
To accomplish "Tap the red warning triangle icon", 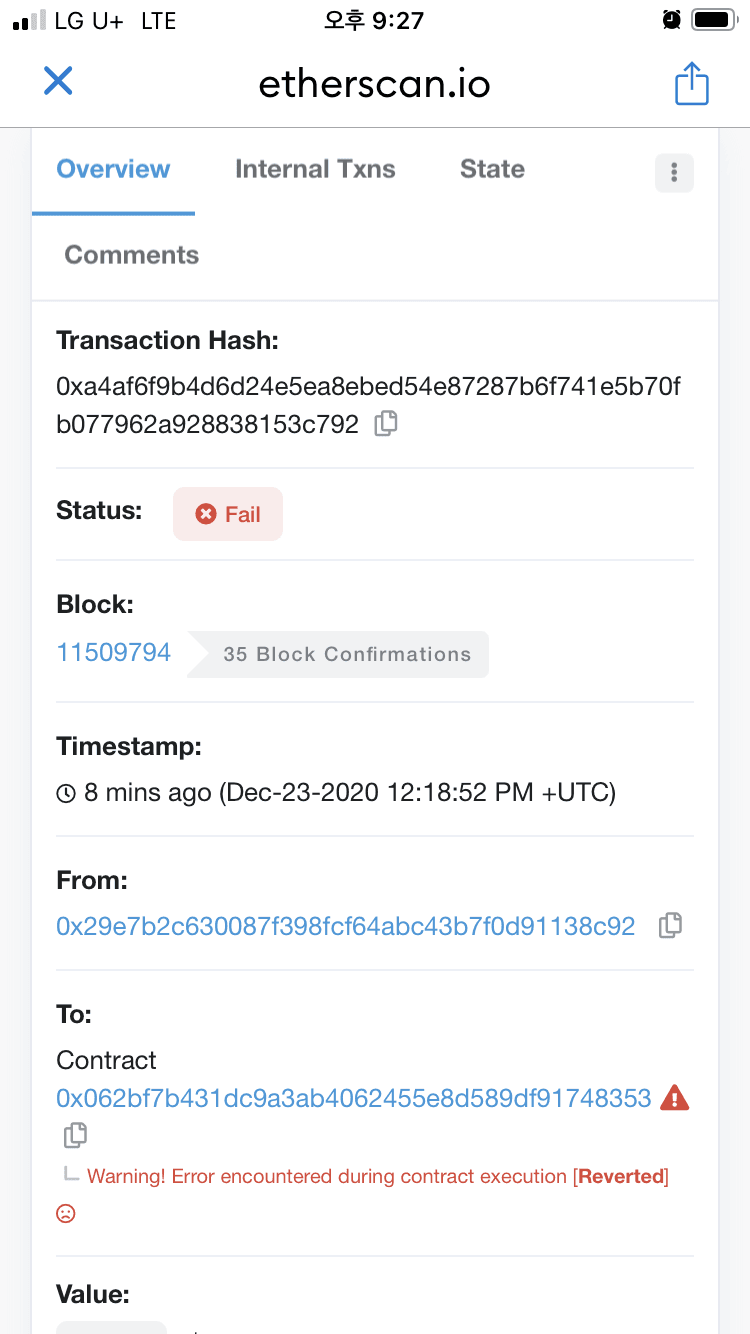I will 675,1098.
